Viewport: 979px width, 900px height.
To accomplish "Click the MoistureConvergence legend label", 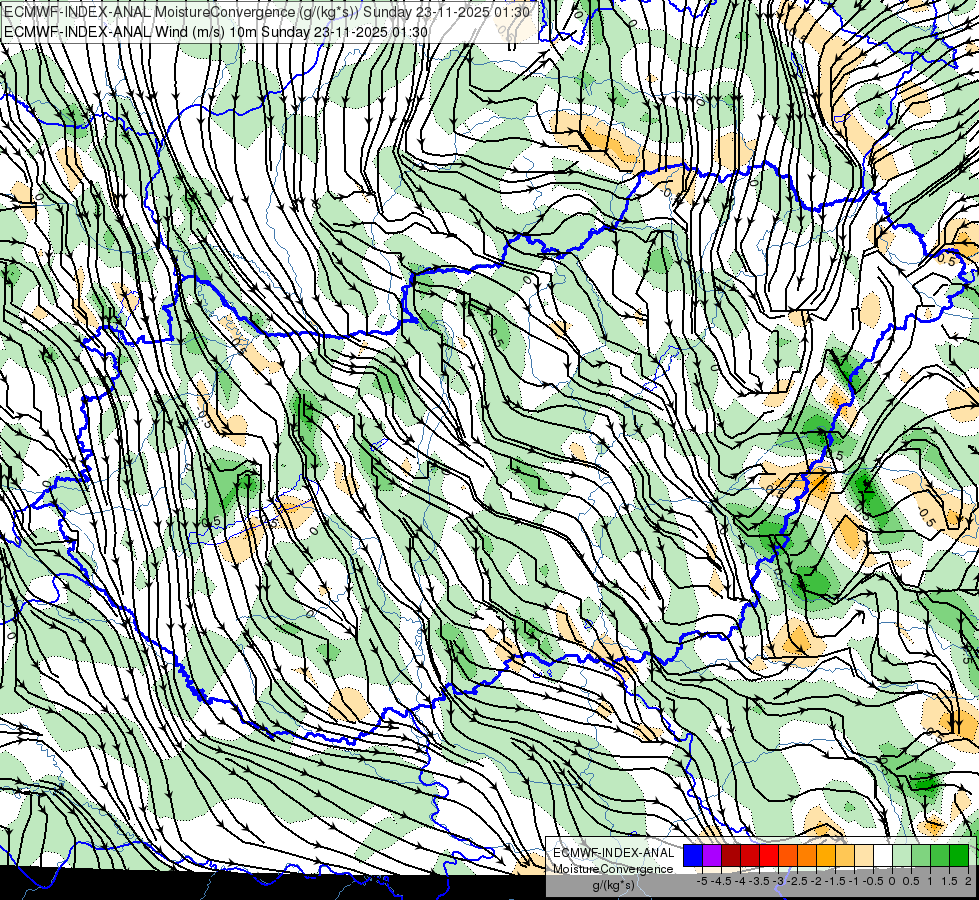I will click(613, 869).
